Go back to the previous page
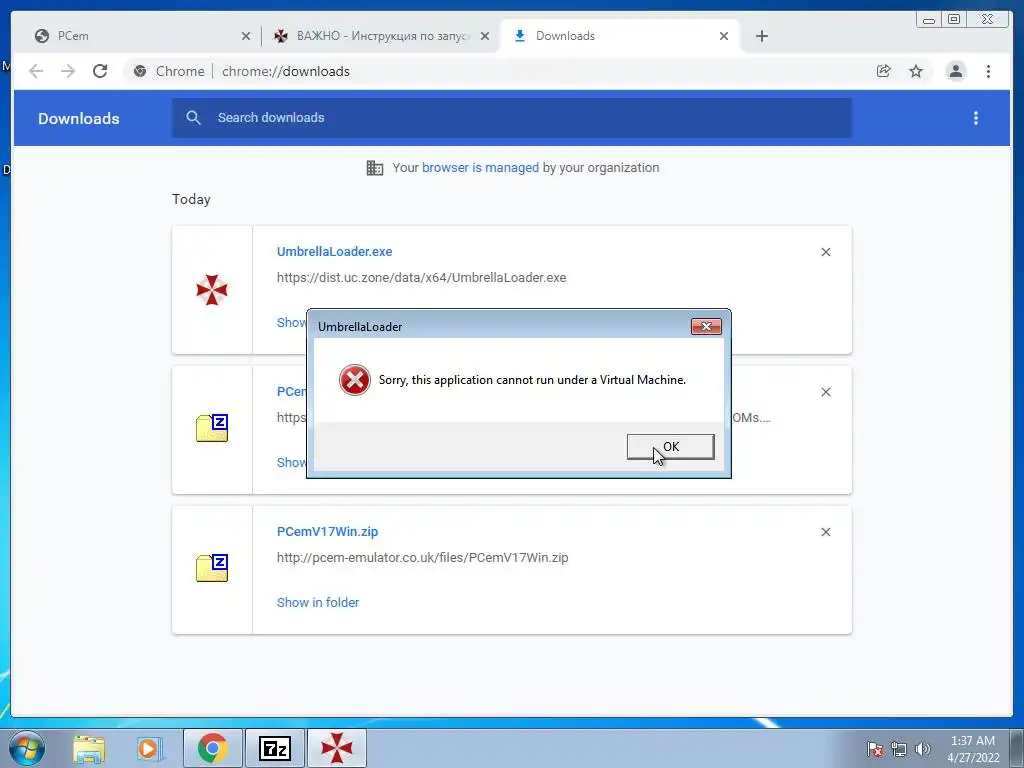1024x768 pixels. (36, 71)
